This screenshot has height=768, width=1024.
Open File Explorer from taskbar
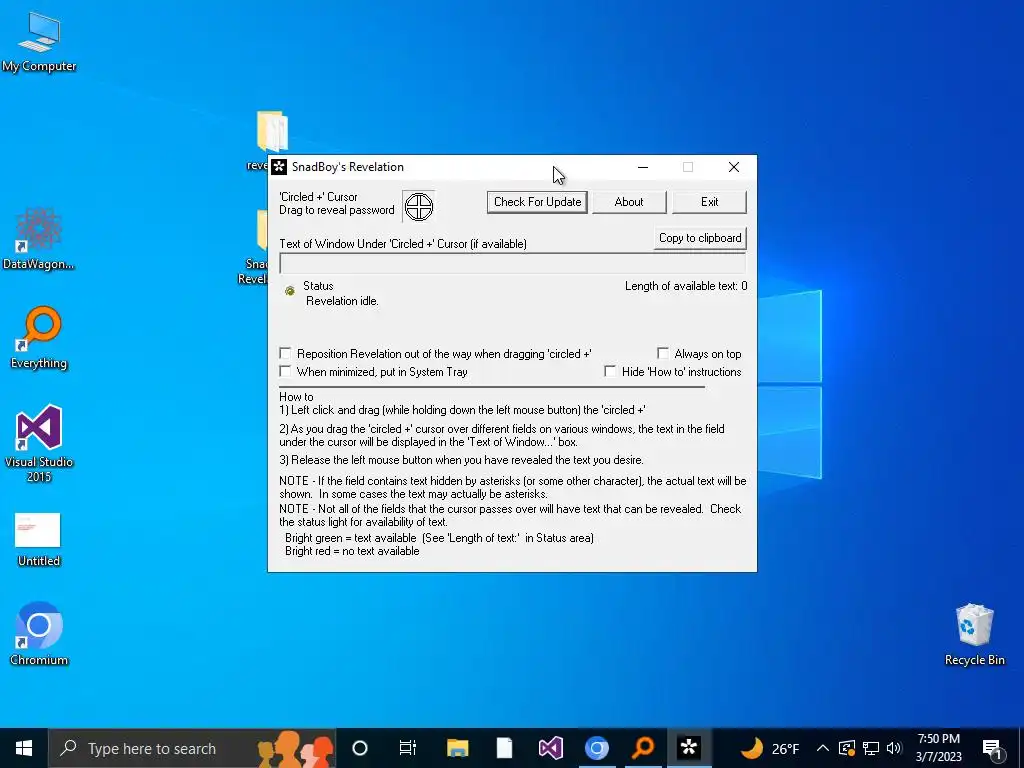pyautogui.click(x=458, y=748)
